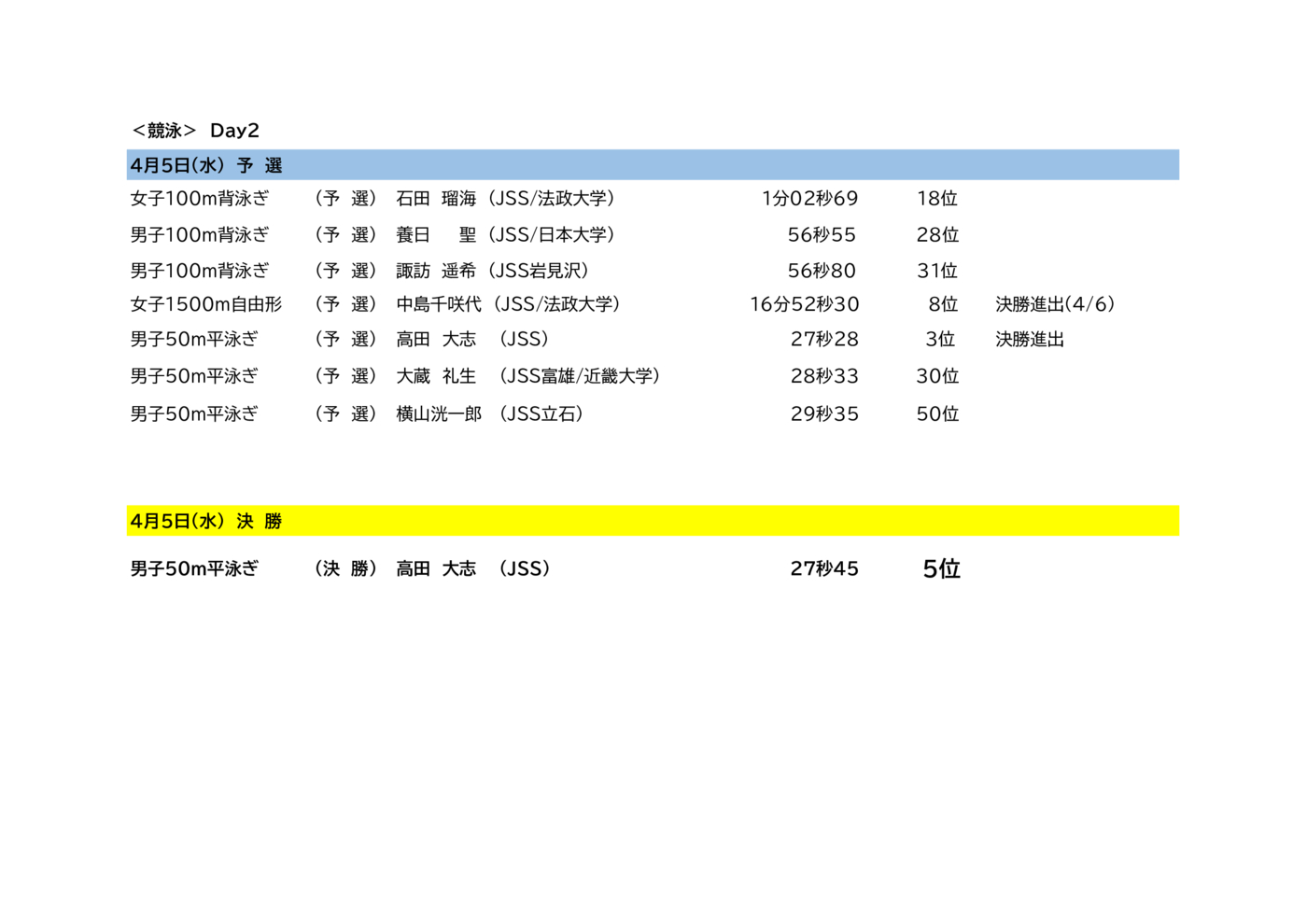Select the time '56秒55'
1307x924 pixels.
click(822, 234)
